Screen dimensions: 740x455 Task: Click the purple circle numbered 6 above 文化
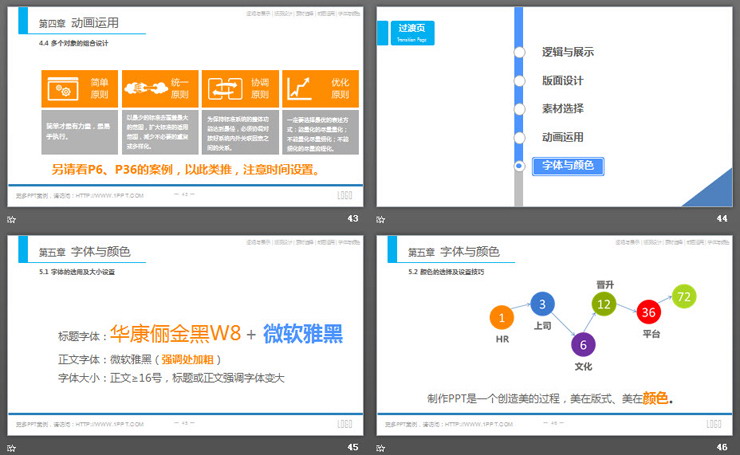pos(583,345)
